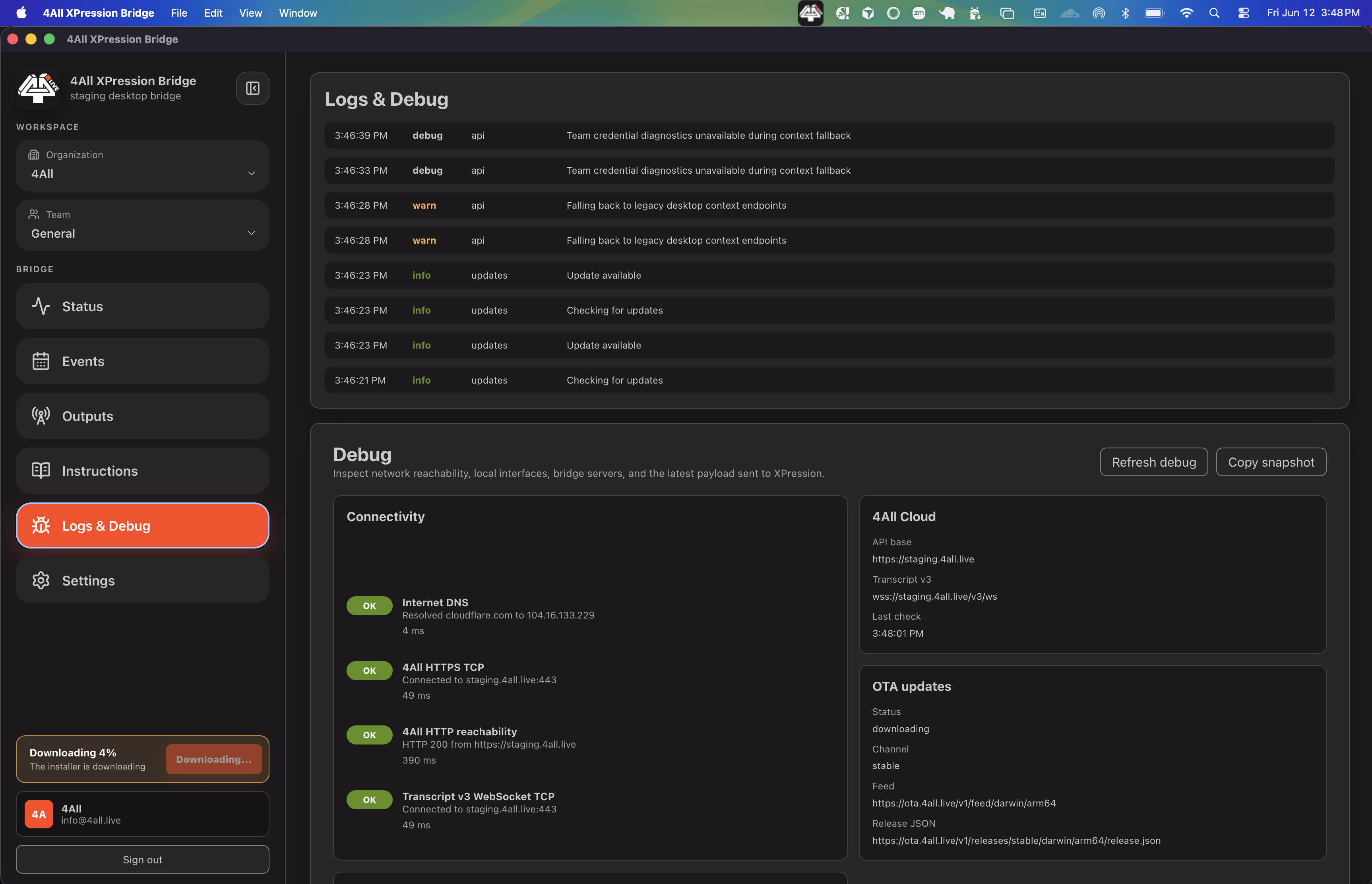Open the Cloudflare cloud menu bar icon
Viewport: 1372px width, 884px height.
coord(1070,13)
